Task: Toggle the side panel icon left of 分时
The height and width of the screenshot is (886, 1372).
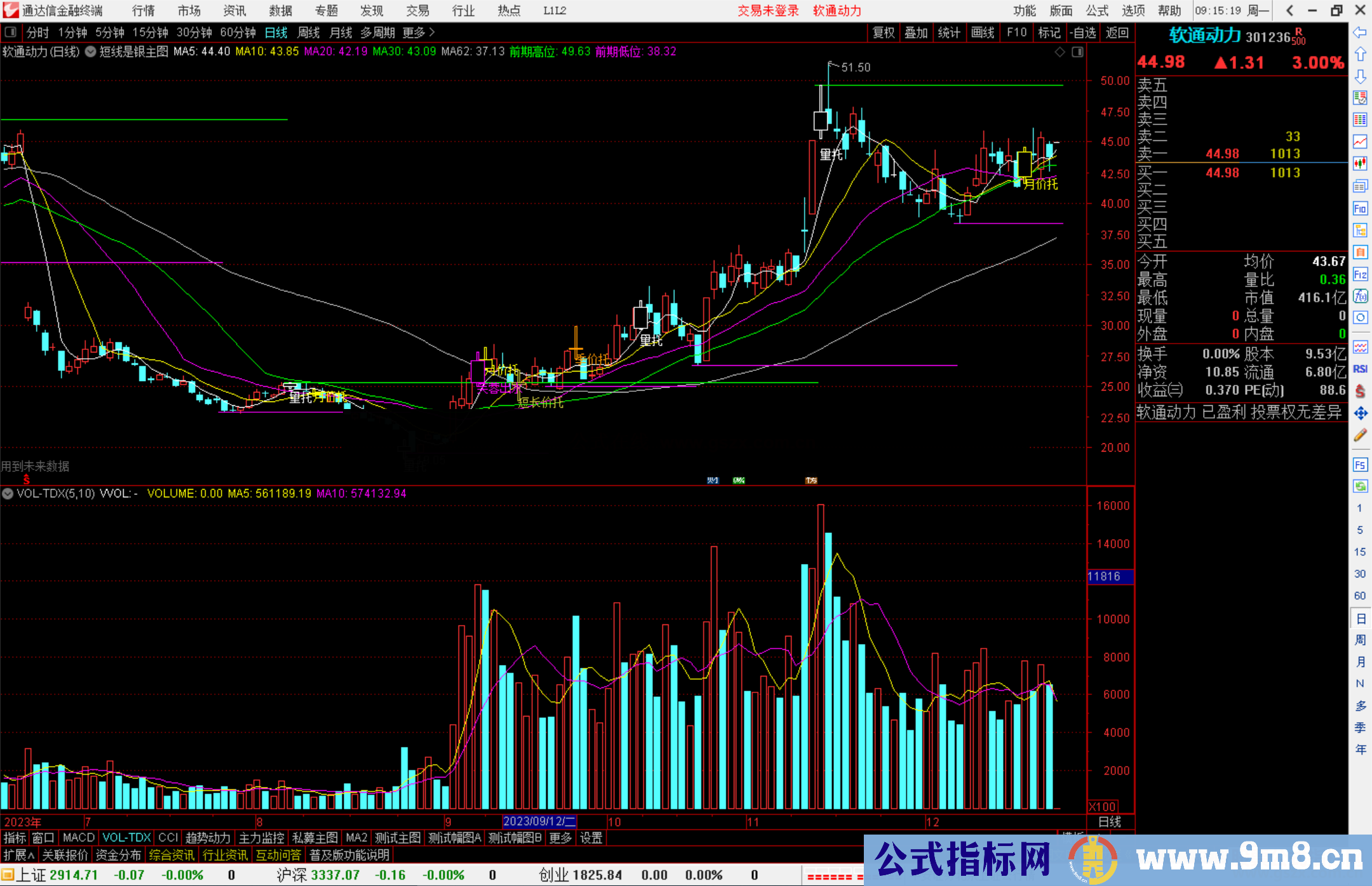Action: coord(11,32)
